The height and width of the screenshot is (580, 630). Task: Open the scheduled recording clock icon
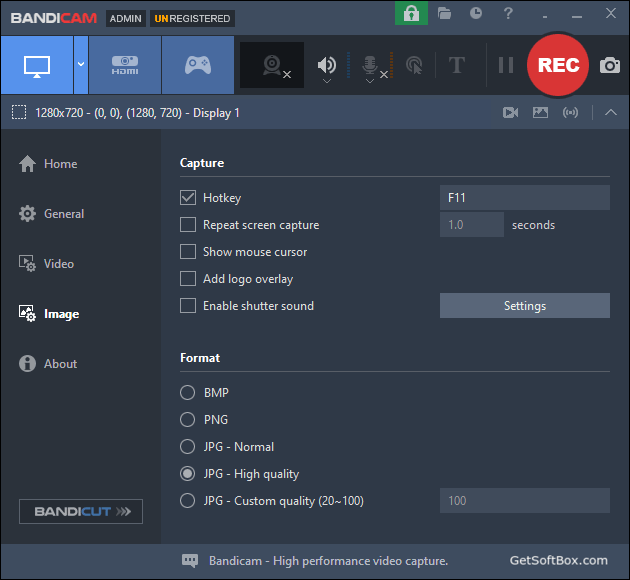[476, 13]
